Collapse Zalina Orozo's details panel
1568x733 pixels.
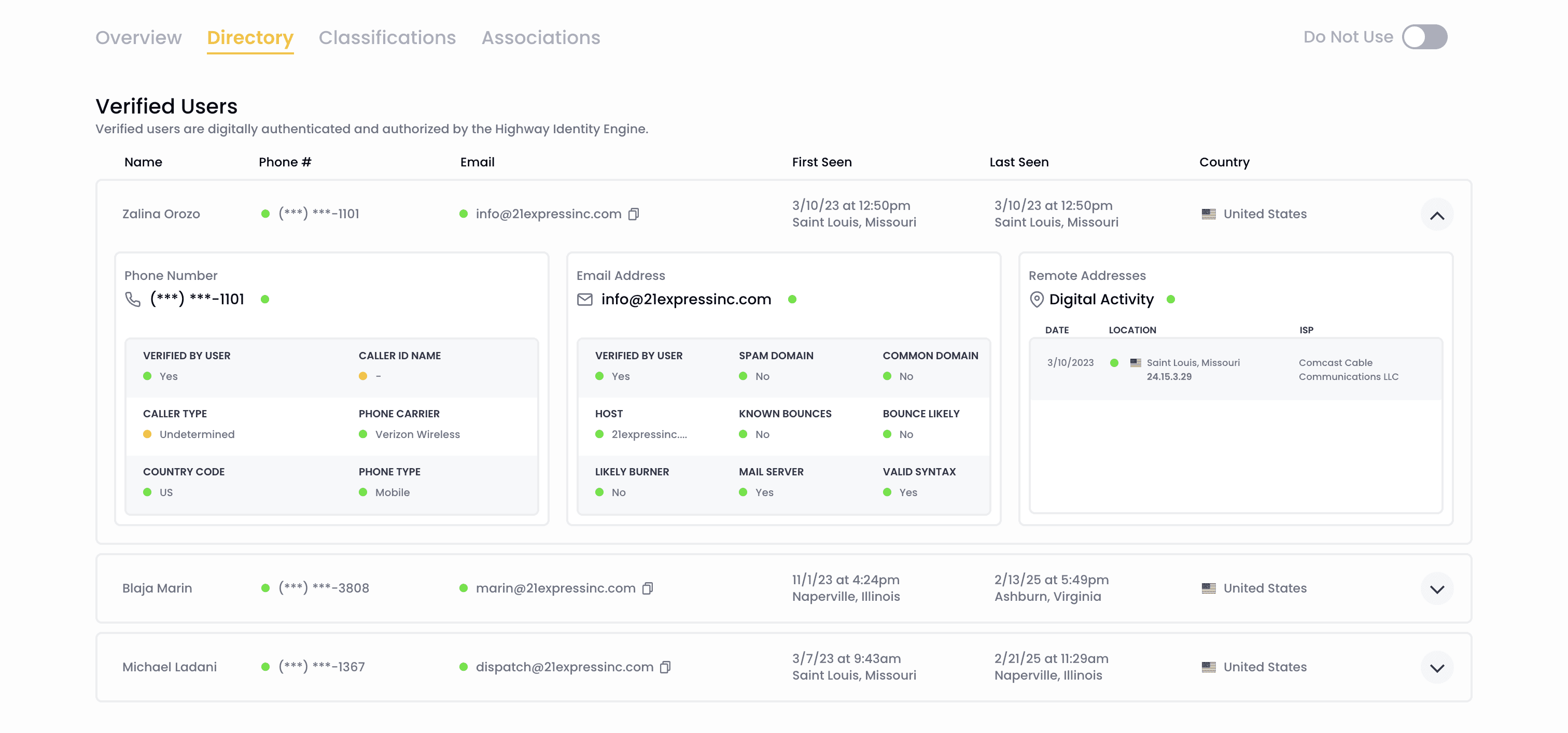[x=1436, y=215]
